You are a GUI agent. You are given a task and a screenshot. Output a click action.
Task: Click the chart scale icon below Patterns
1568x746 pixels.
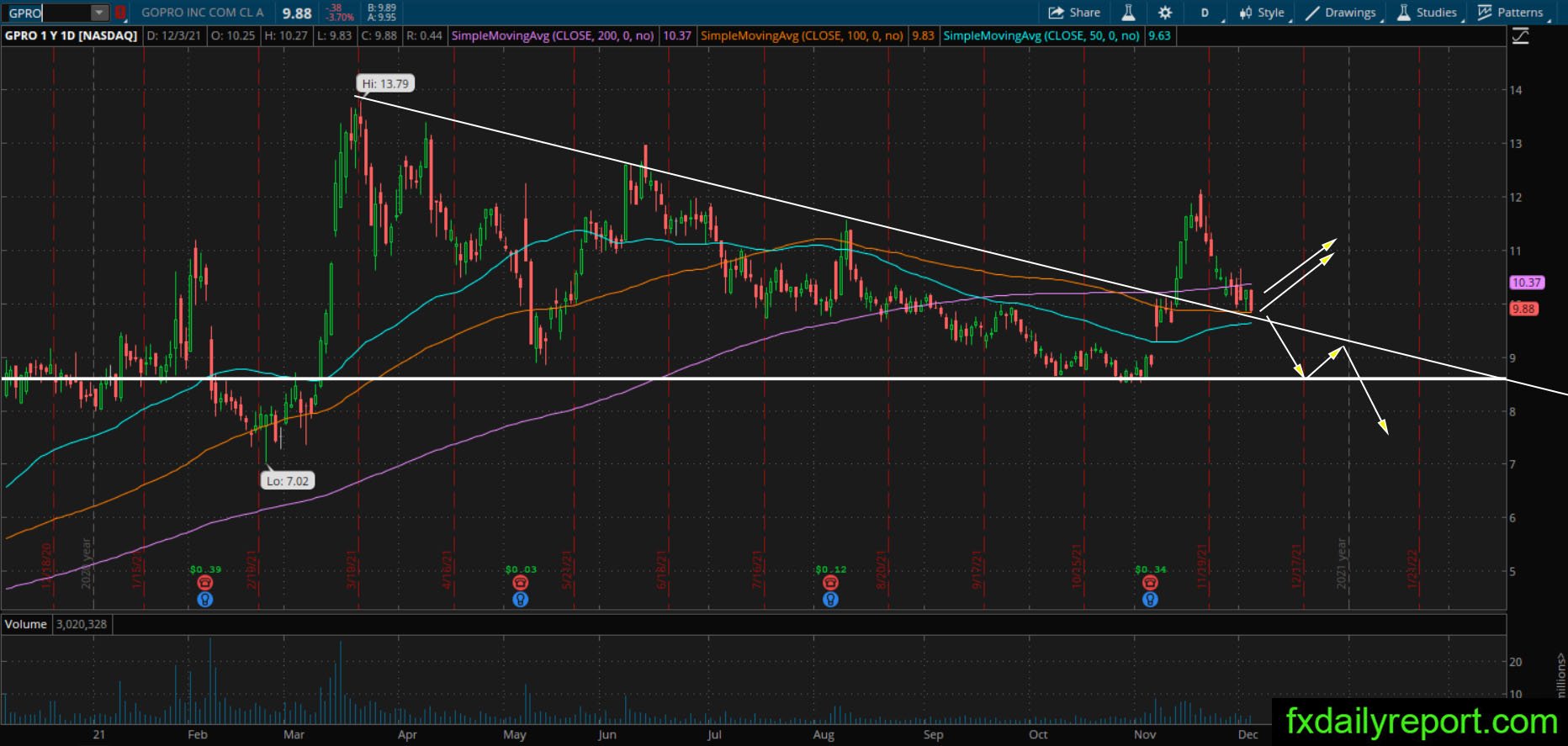(x=1520, y=36)
